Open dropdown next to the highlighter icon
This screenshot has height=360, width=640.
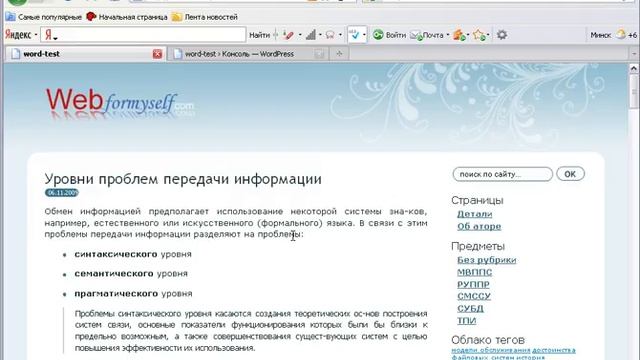point(300,35)
